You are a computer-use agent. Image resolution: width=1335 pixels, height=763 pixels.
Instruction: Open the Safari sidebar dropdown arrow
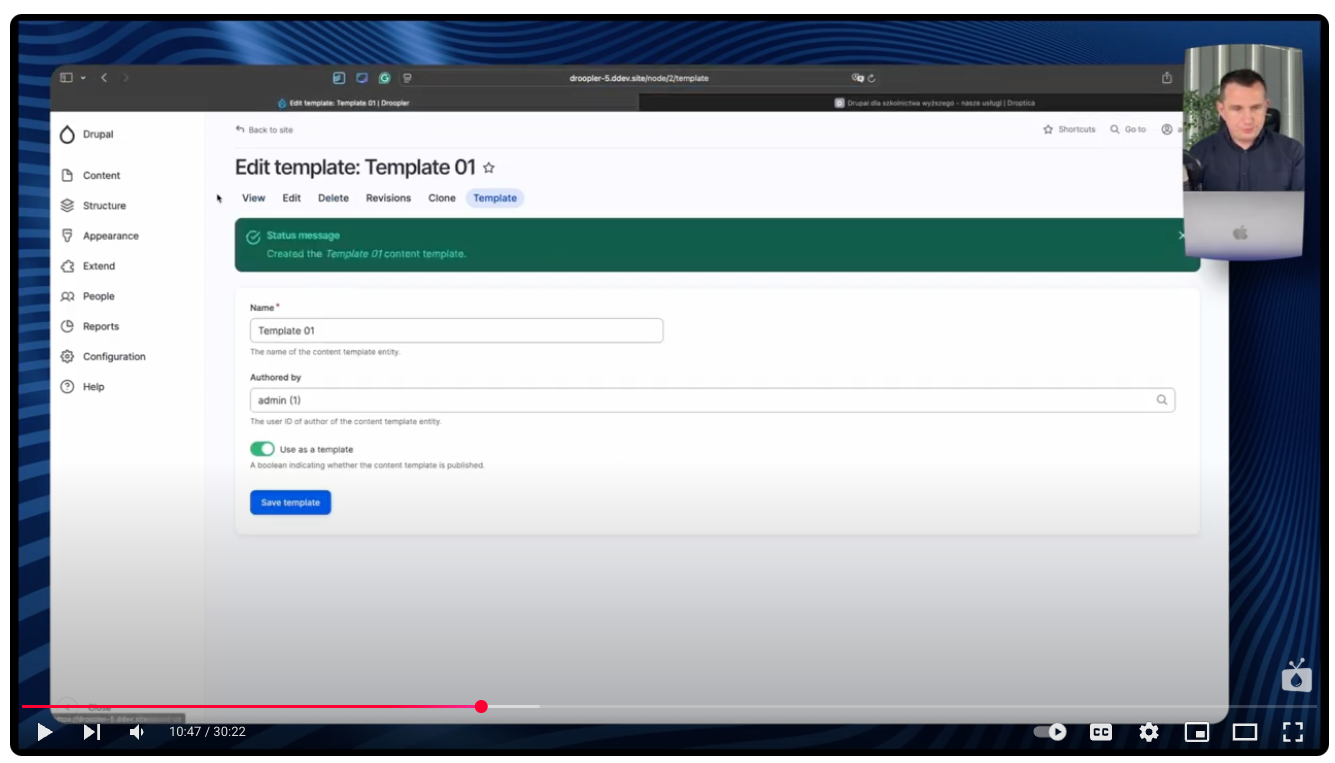tap(83, 78)
